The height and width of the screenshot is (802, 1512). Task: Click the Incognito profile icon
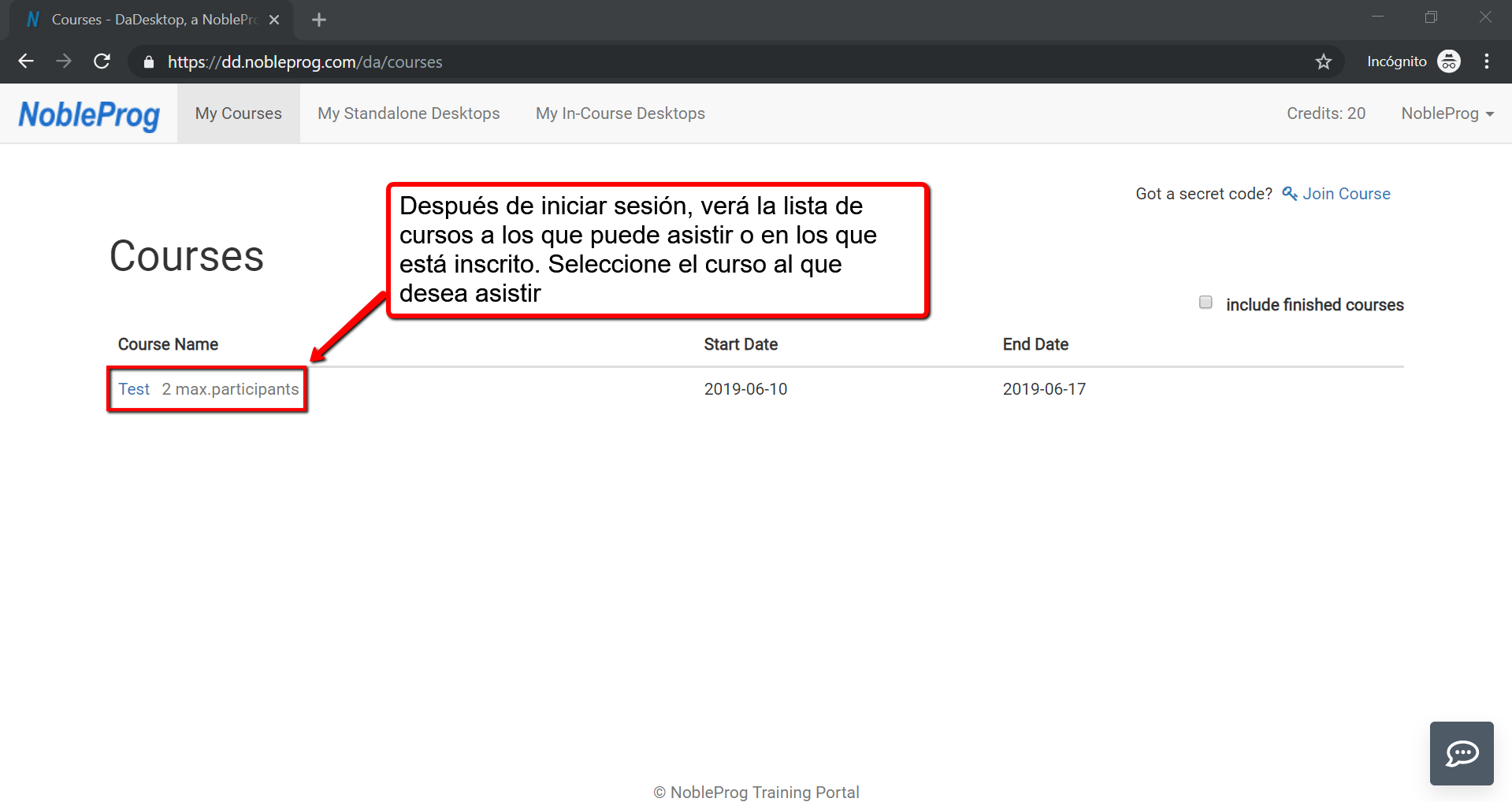coord(1448,61)
